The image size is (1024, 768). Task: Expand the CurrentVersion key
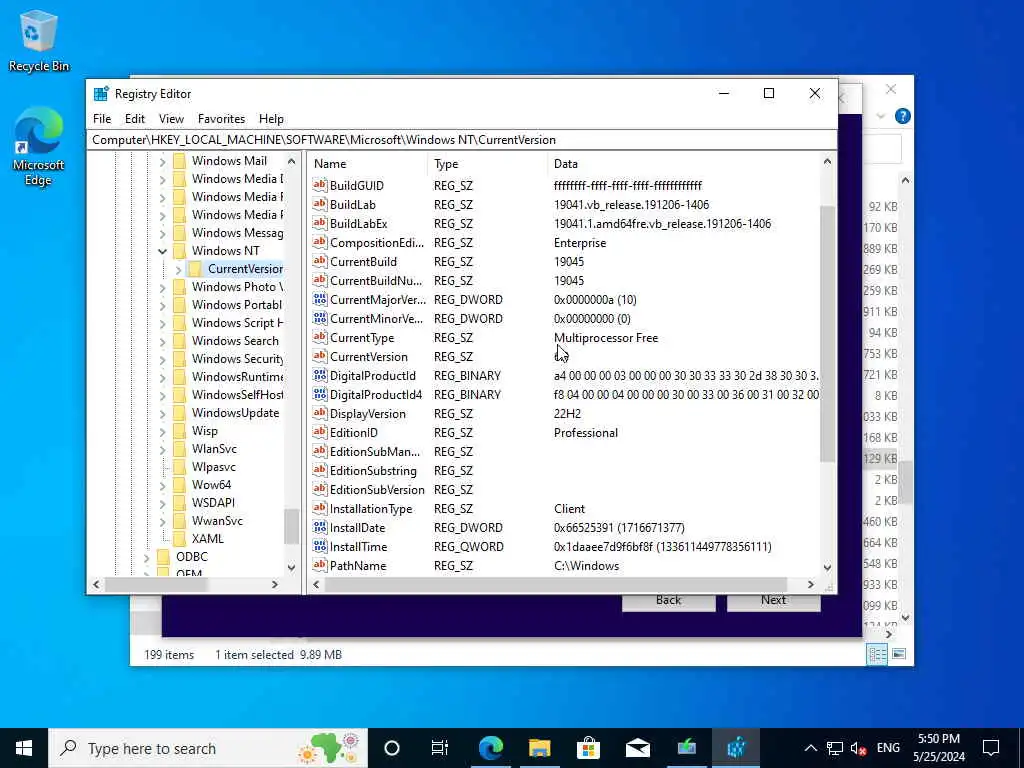178,269
